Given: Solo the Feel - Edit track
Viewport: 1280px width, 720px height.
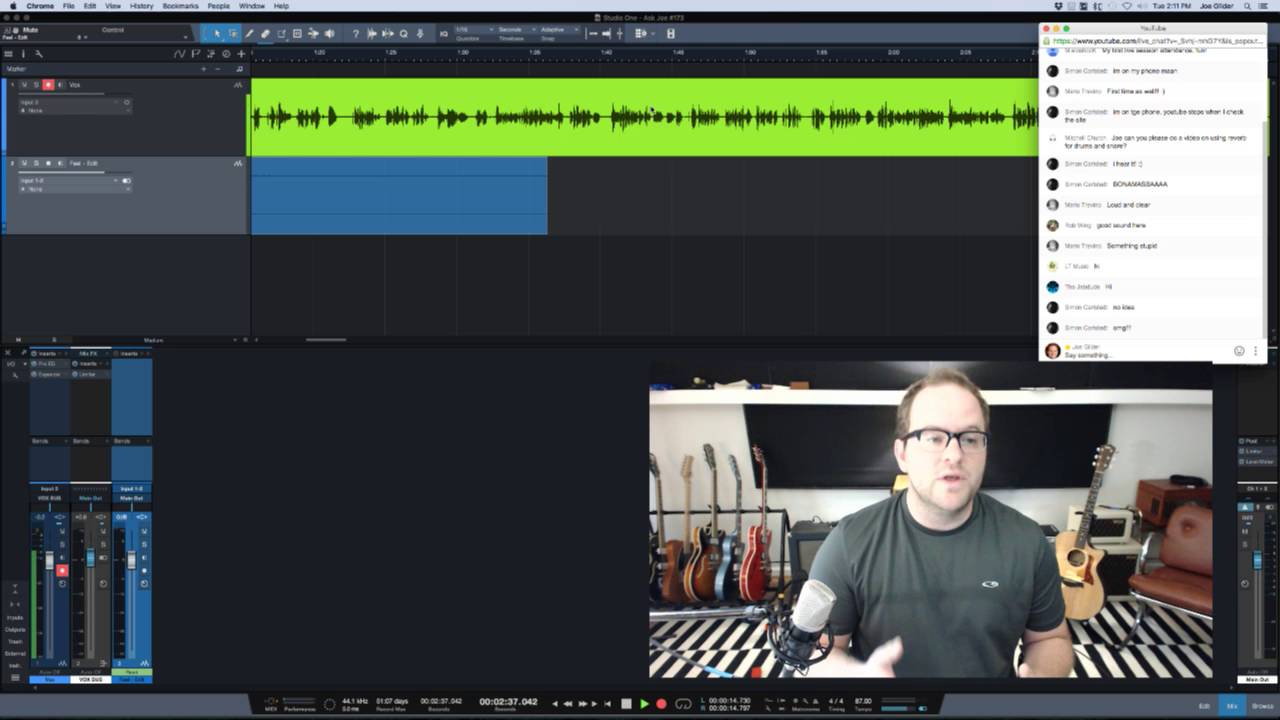Looking at the screenshot, I should pyautogui.click(x=36, y=163).
